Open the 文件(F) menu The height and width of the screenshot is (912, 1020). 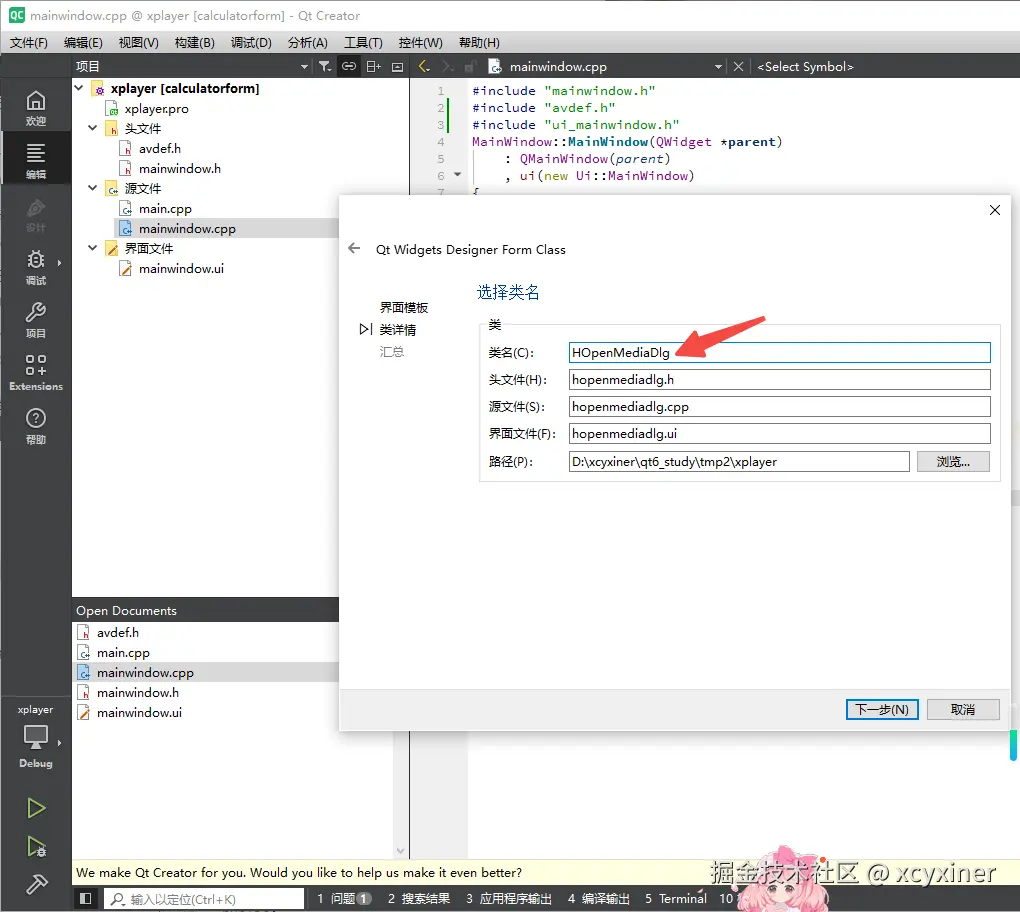(29, 42)
